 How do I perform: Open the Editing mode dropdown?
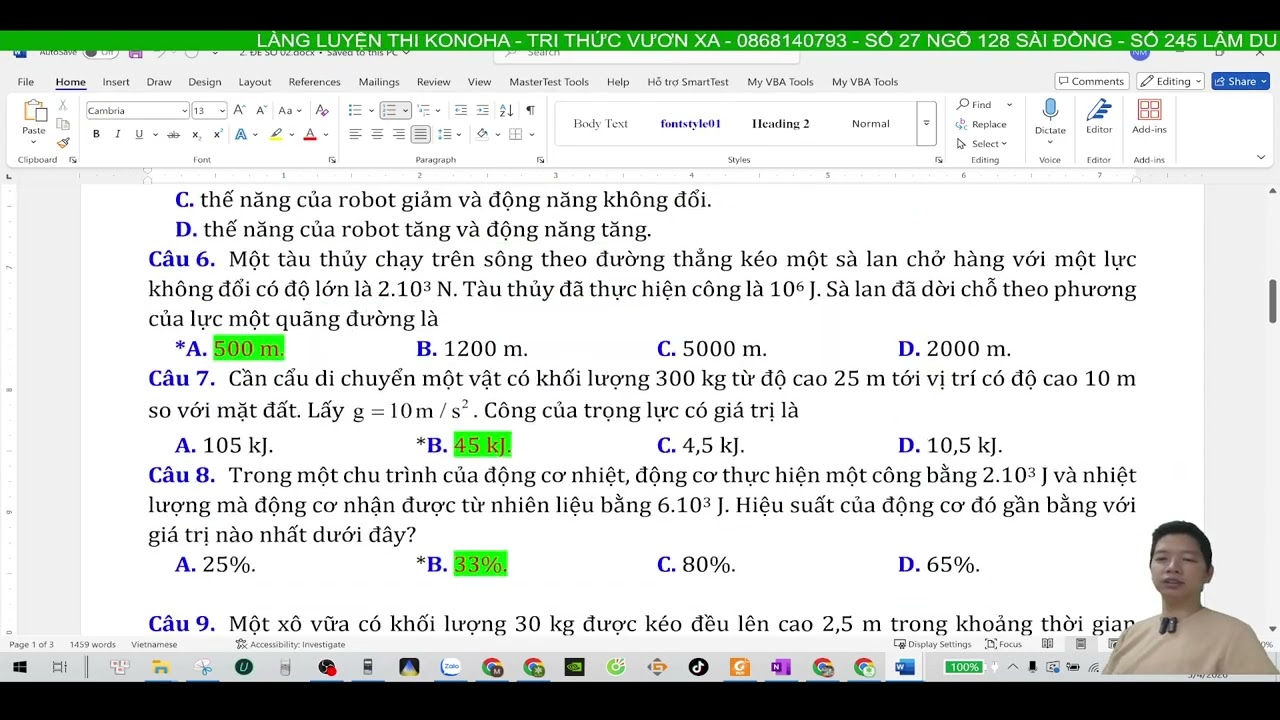click(x=1172, y=82)
